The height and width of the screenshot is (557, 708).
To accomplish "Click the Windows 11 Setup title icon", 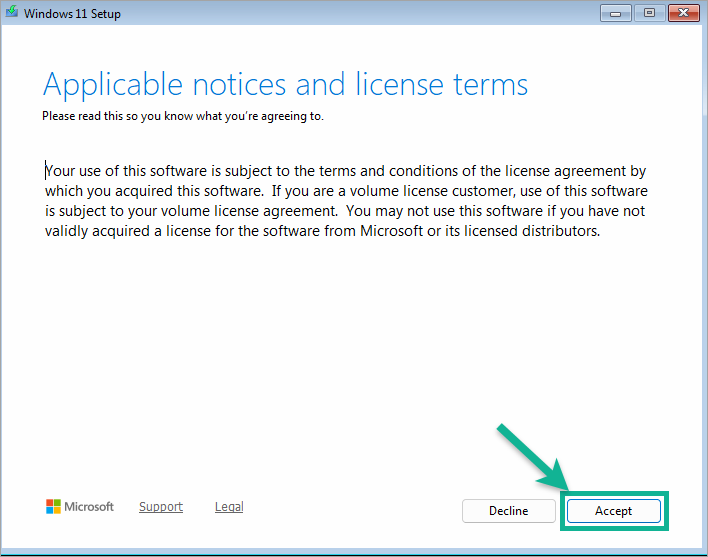I will 12,12.
